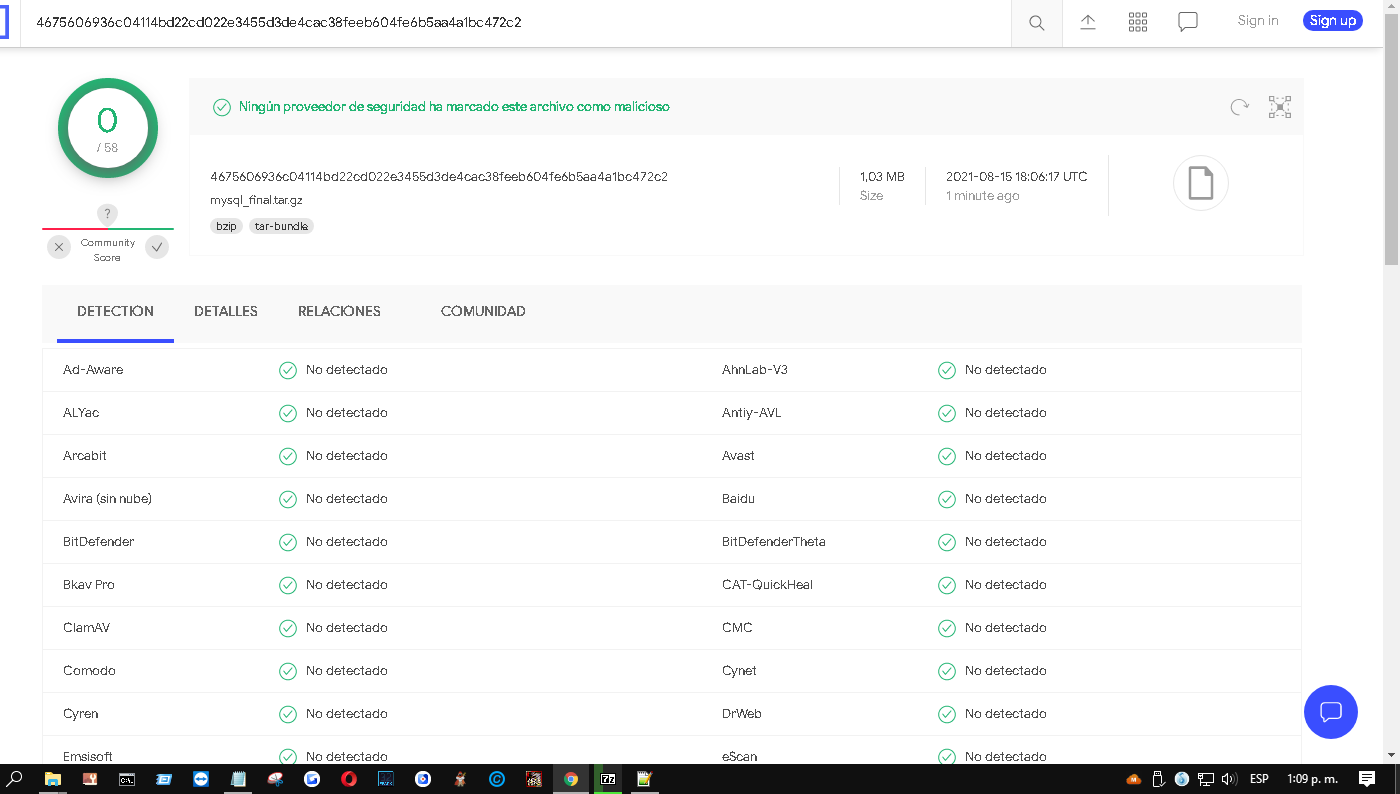Open the comments speech bubble in header
The height and width of the screenshot is (794, 1400).
click(1188, 22)
